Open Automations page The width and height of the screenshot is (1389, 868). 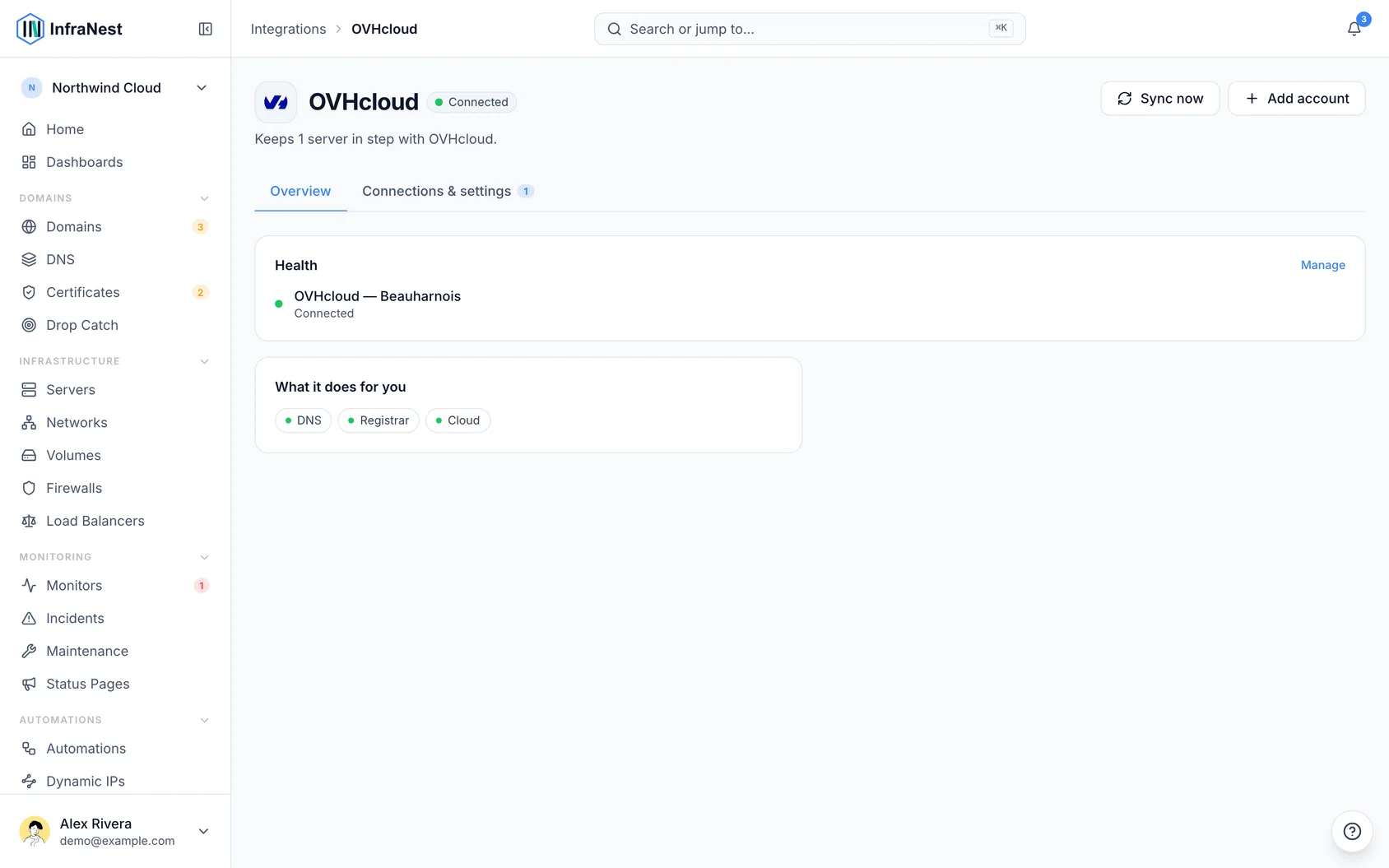tap(115, 748)
